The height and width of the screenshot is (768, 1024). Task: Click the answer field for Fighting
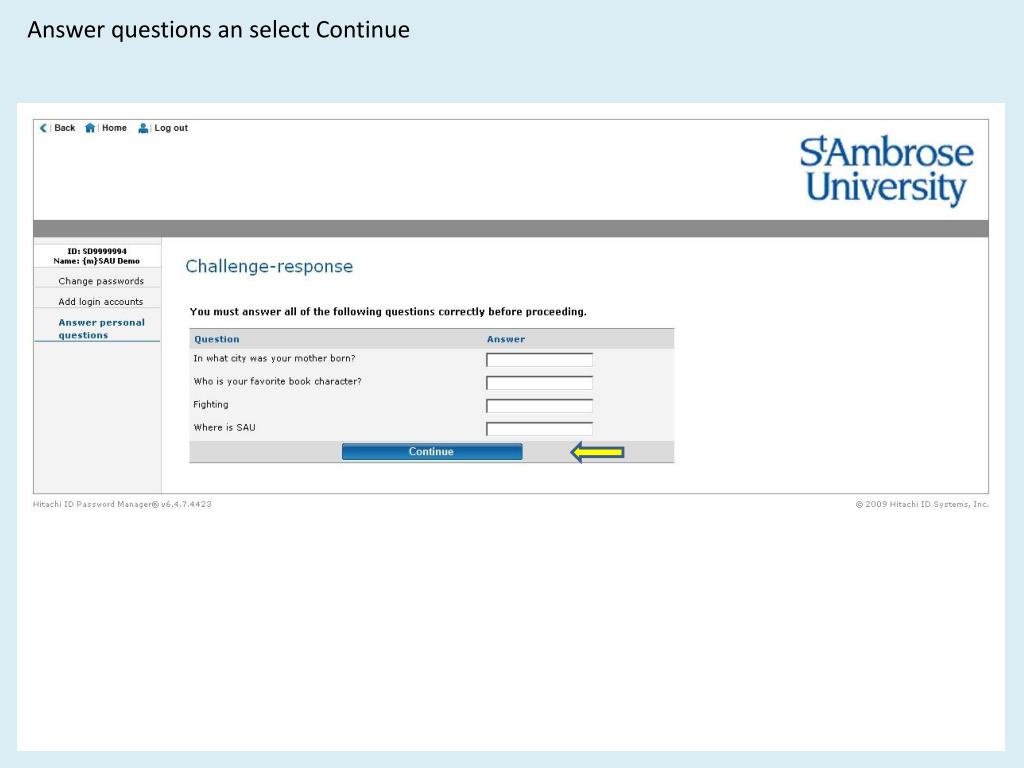539,406
